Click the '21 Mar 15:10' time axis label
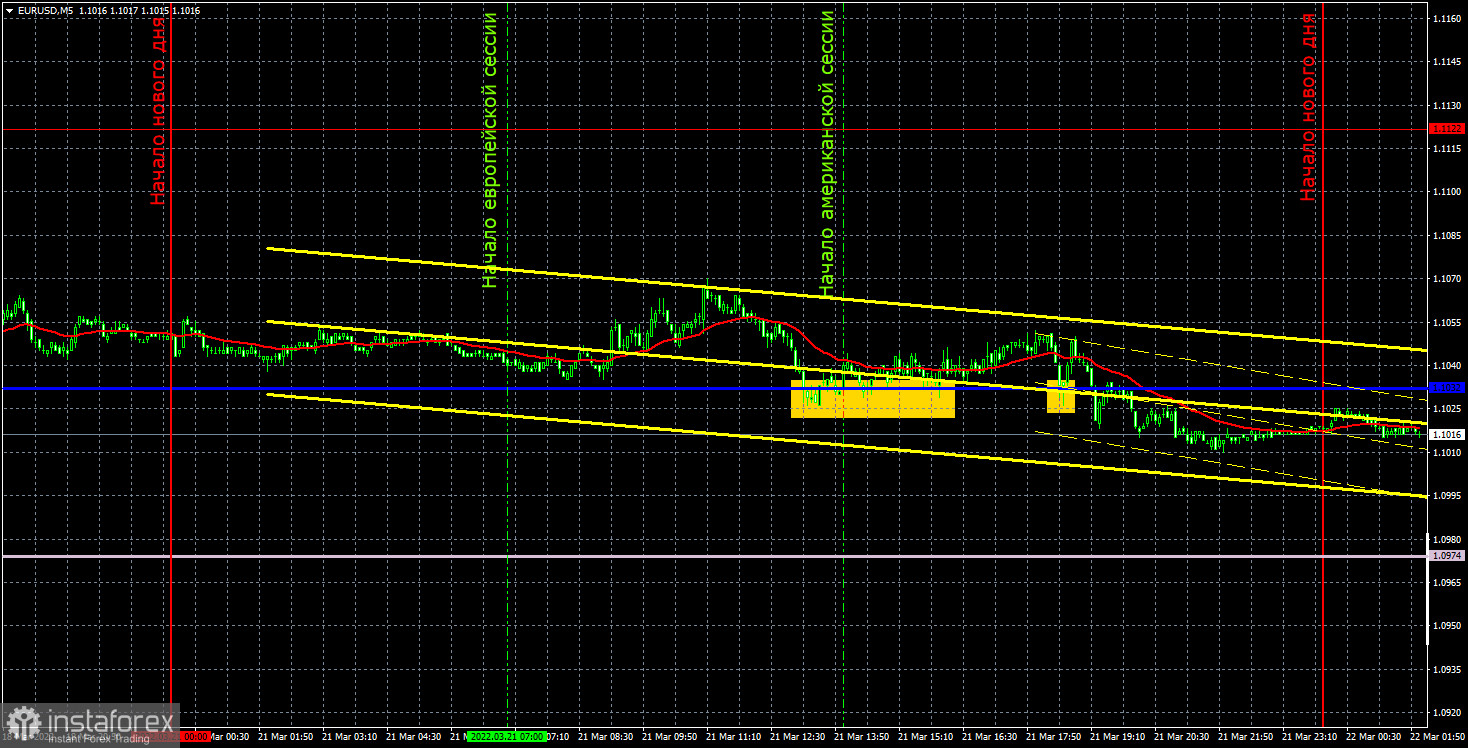 [x=925, y=736]
